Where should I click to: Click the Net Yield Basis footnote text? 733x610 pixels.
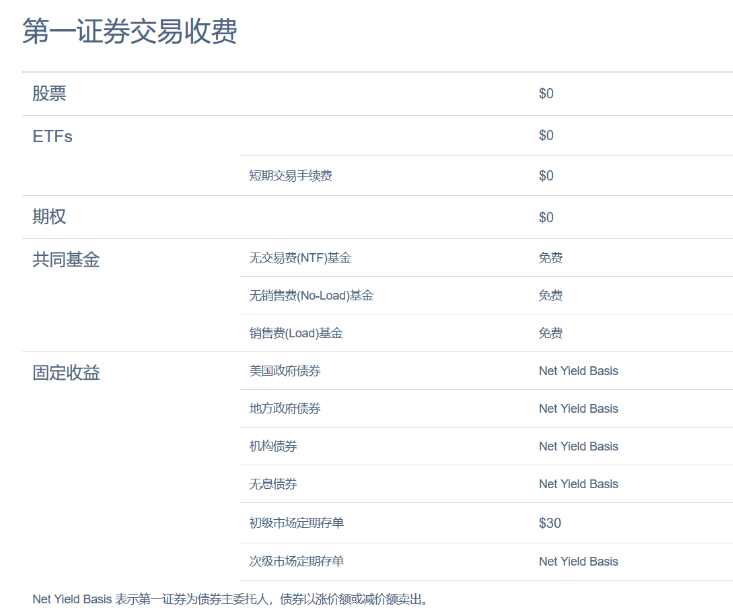[230, 599]
